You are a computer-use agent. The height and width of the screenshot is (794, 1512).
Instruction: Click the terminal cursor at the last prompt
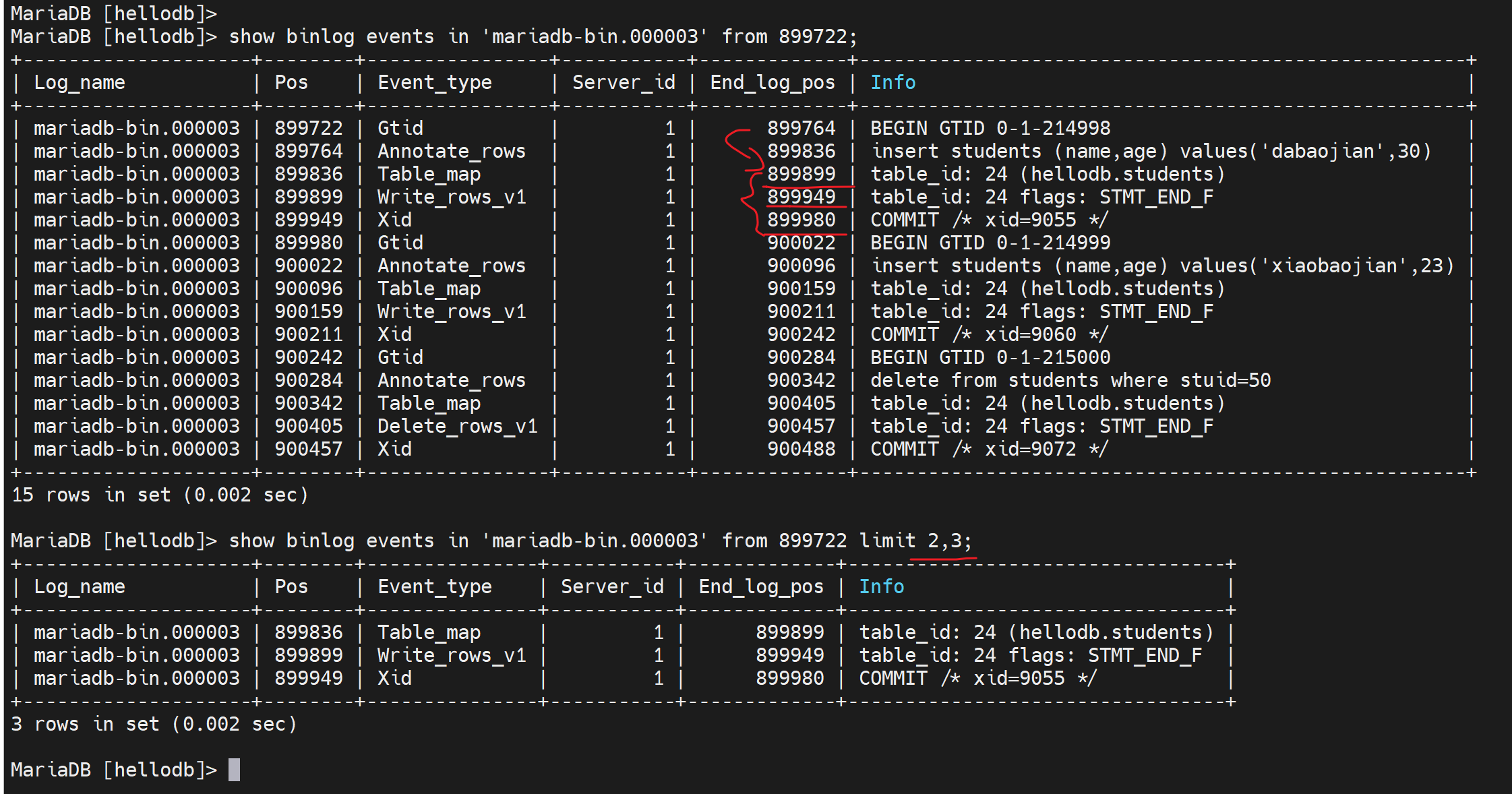coord(234,769)
